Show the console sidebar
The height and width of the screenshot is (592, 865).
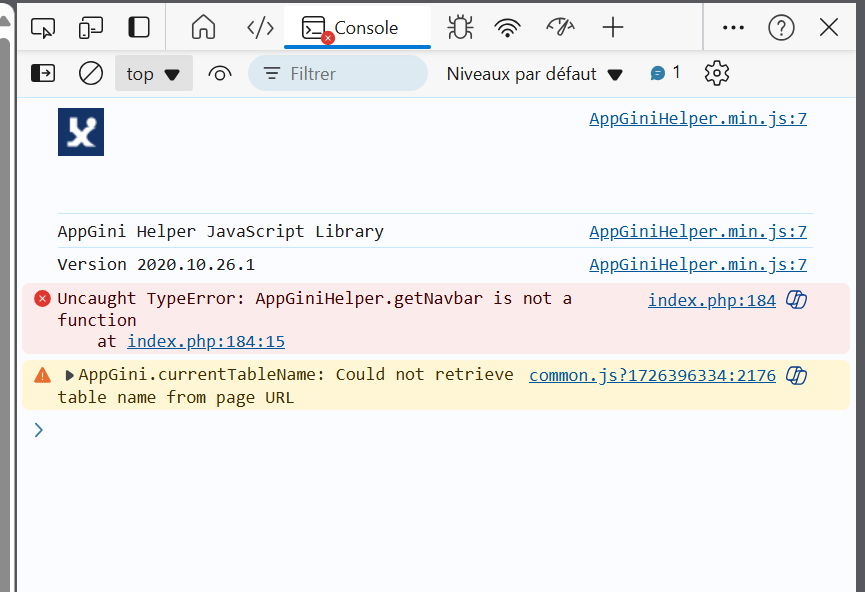[x=43, y=73]
